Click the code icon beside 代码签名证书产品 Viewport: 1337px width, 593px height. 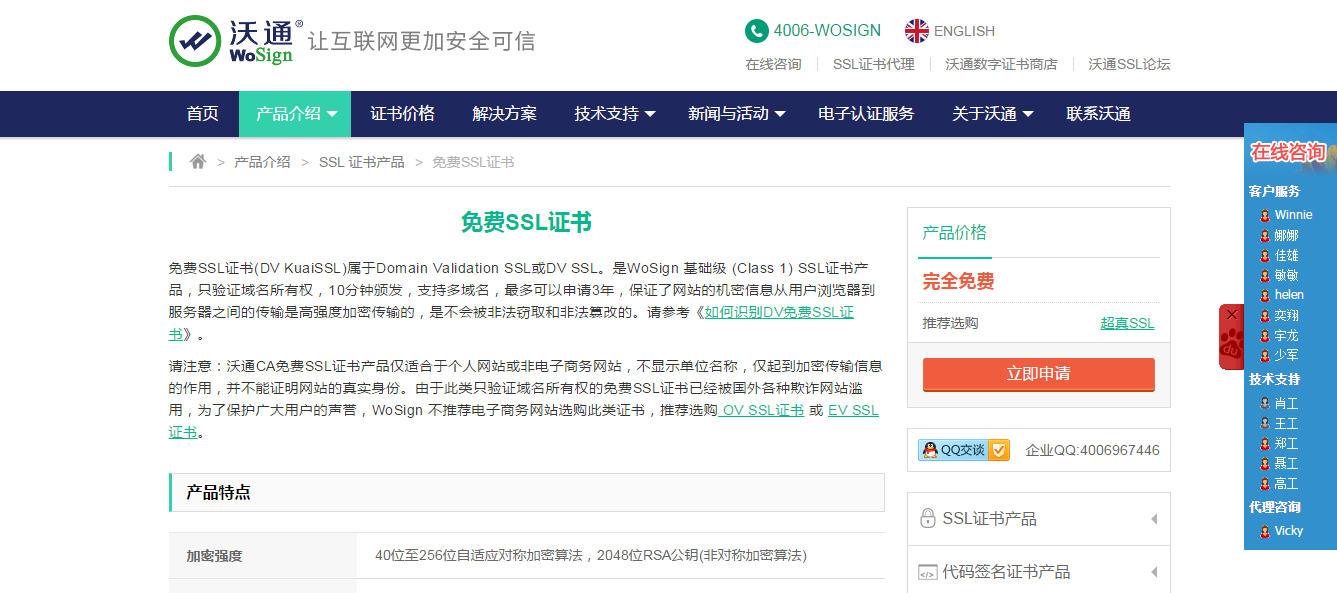[928, 572]
